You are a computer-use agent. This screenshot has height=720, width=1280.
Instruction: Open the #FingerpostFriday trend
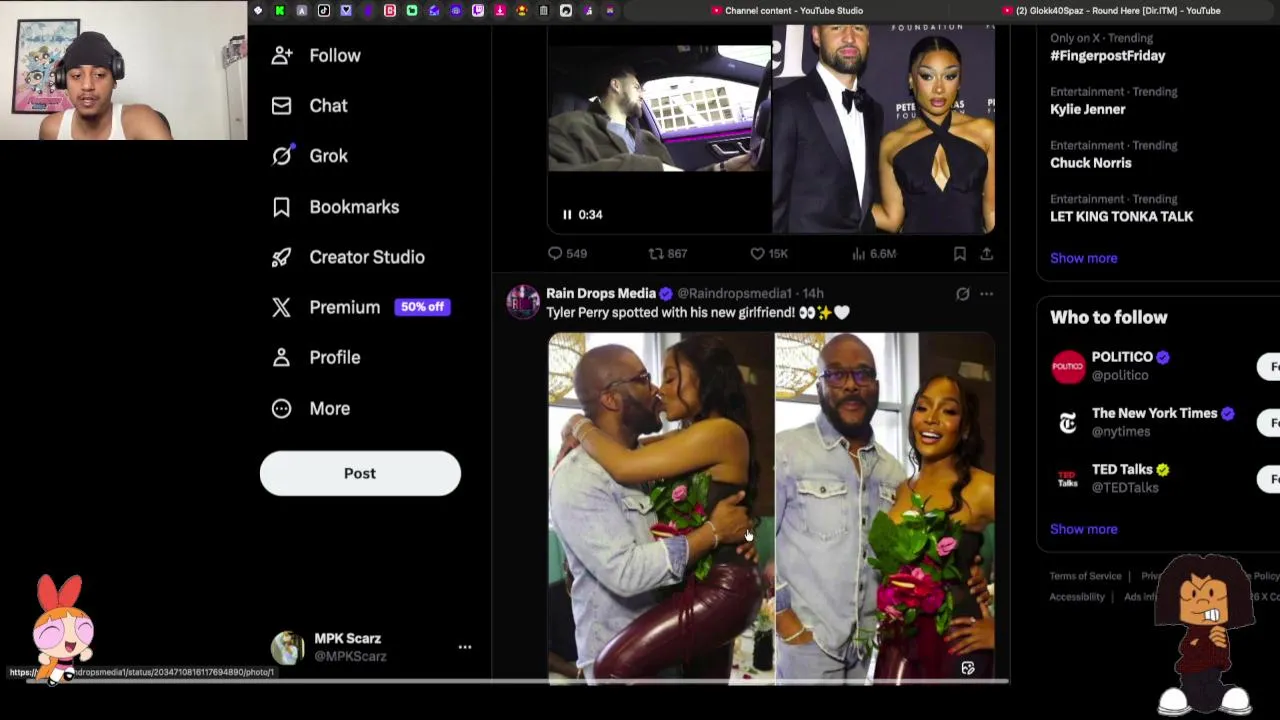(1107, 56)
